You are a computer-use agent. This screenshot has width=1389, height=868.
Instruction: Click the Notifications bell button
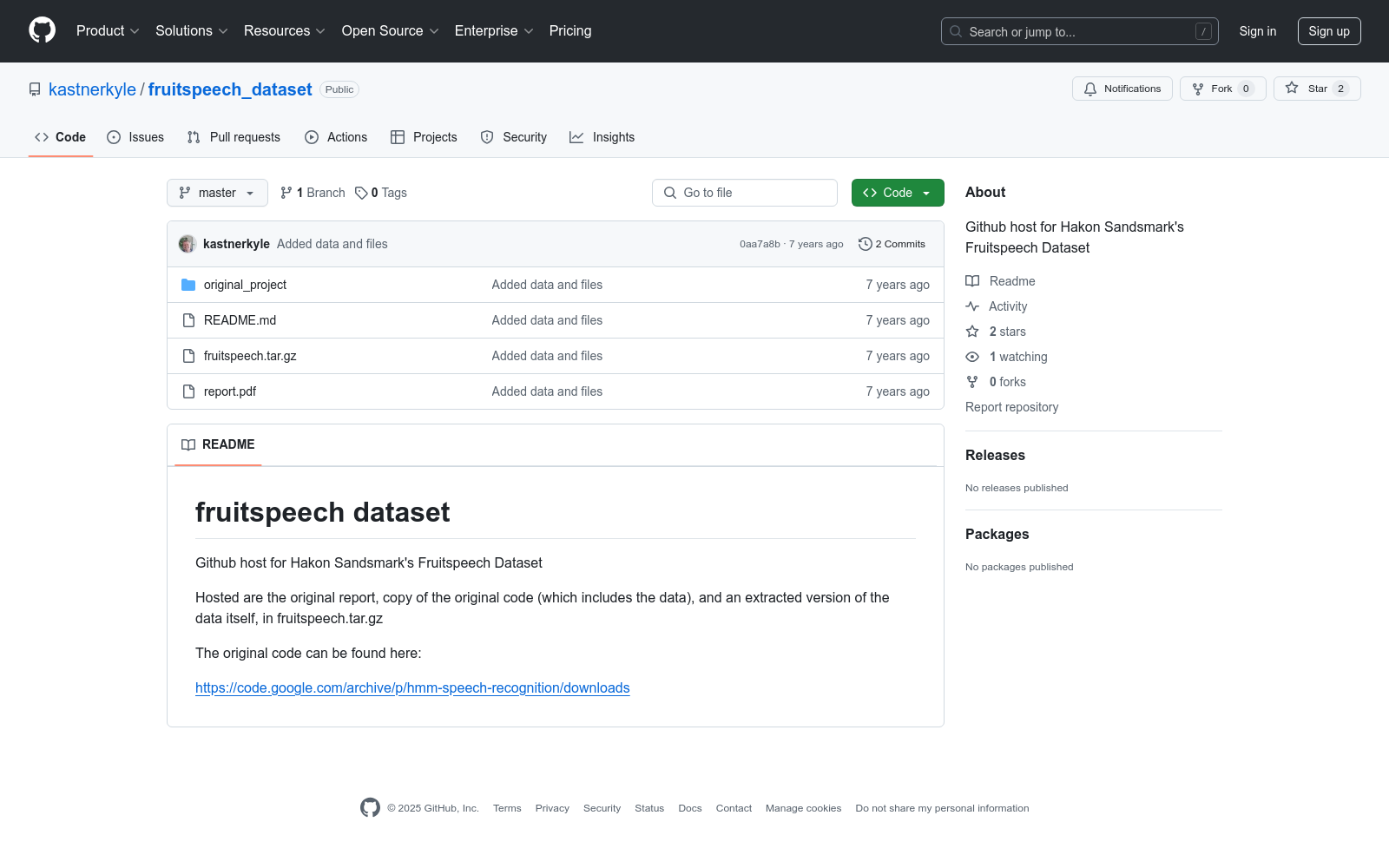point(1122,89)
